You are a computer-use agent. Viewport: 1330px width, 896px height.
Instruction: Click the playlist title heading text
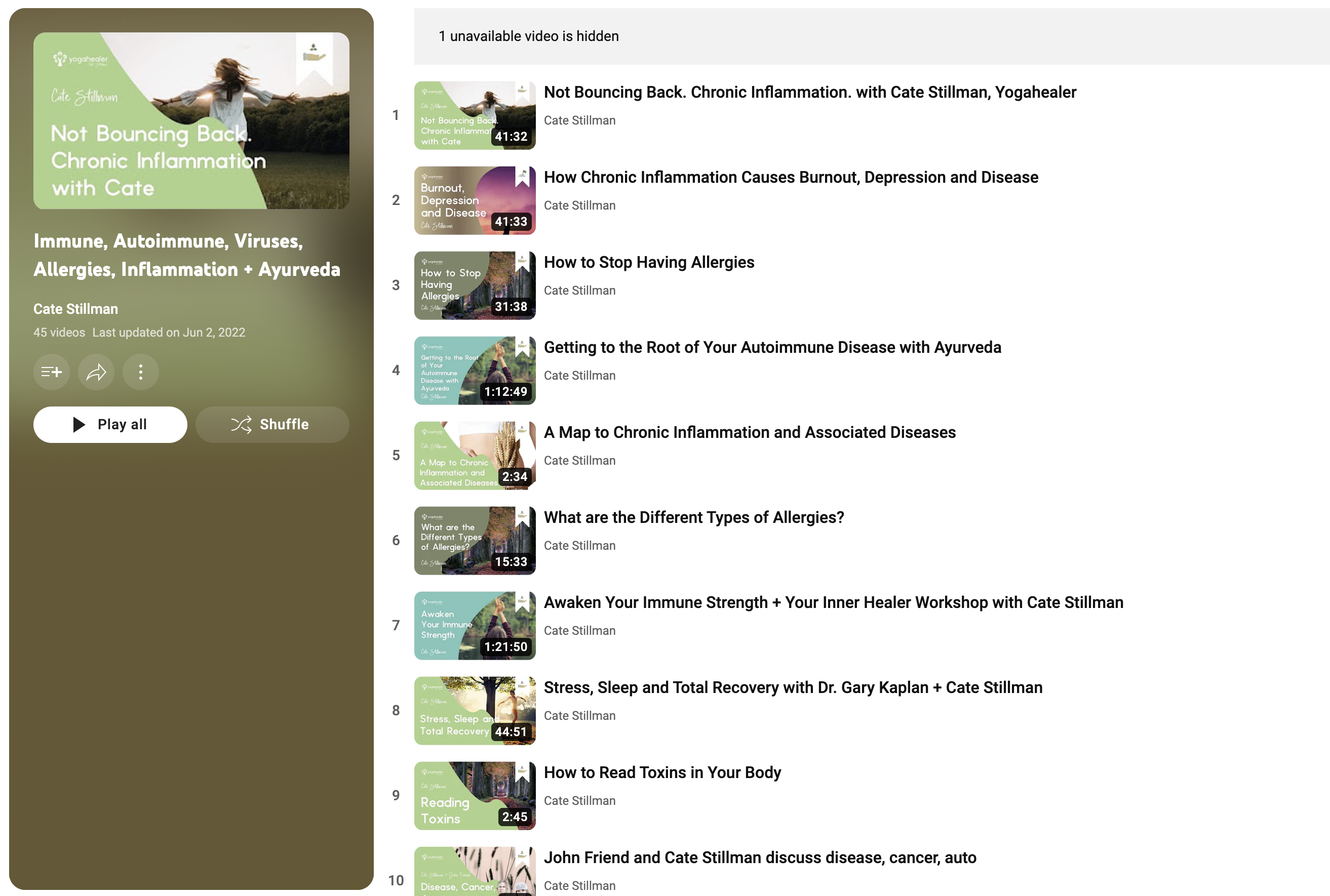click(x=186, y=255)
